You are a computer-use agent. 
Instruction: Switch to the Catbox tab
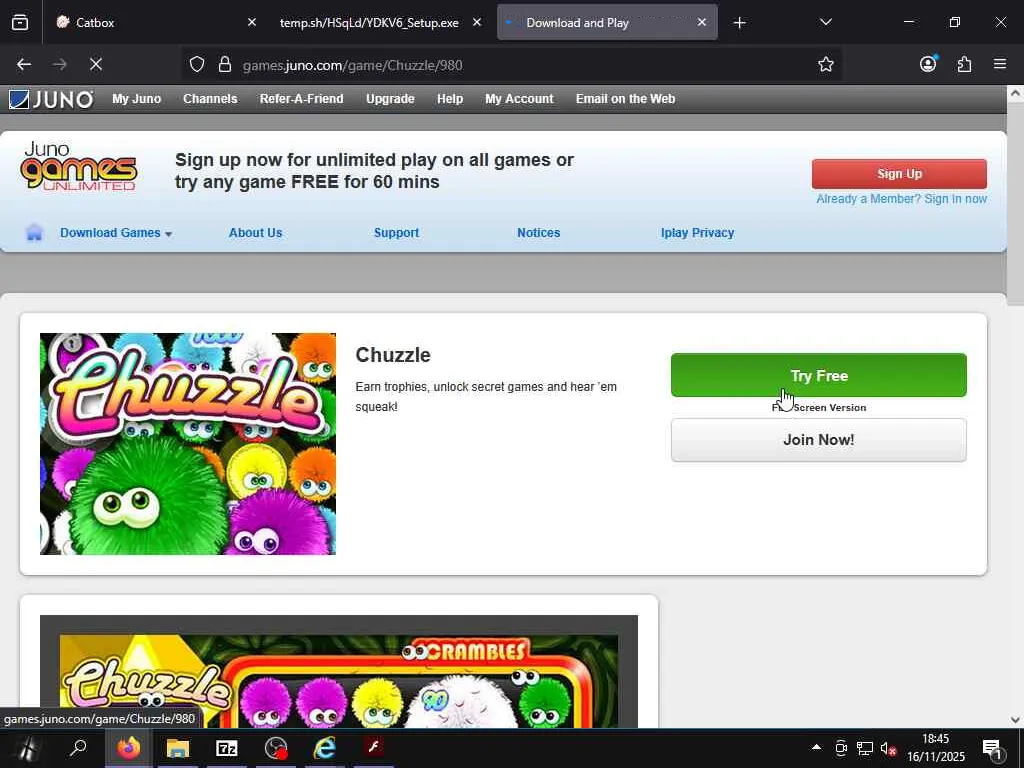point(157,22)
